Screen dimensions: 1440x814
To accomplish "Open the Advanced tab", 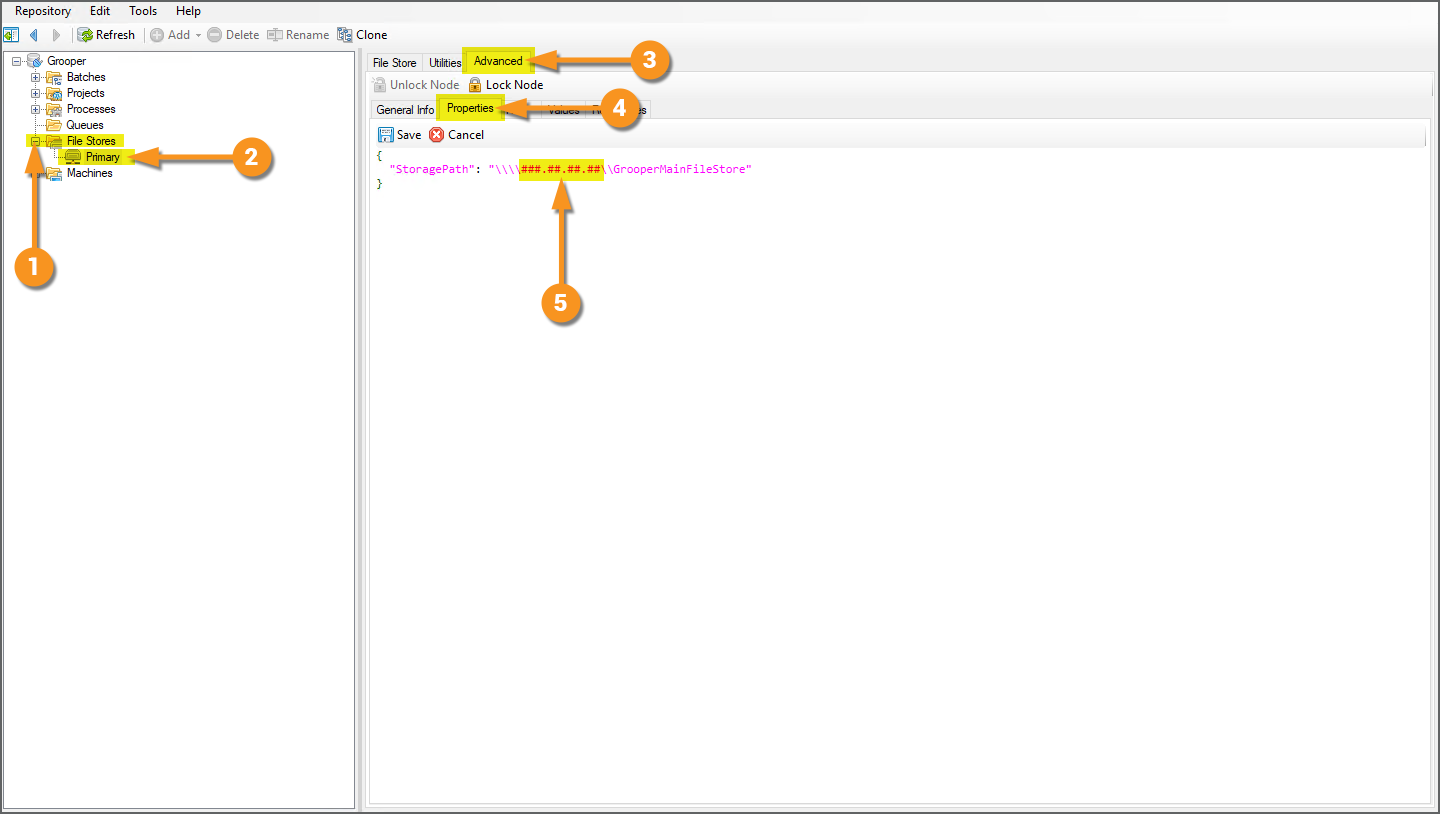I will (498, 61).
